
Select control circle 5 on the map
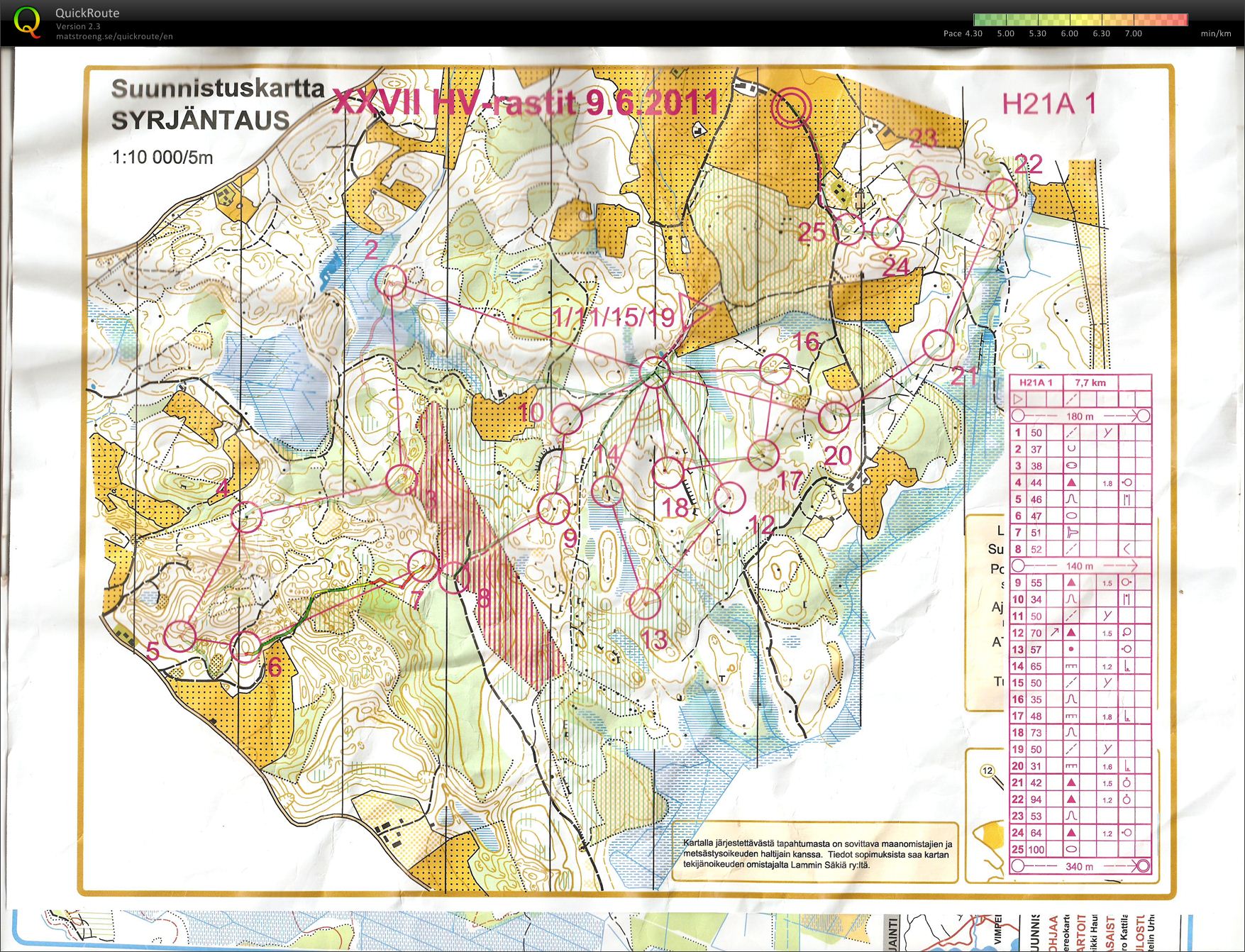[x=180, y=635]
